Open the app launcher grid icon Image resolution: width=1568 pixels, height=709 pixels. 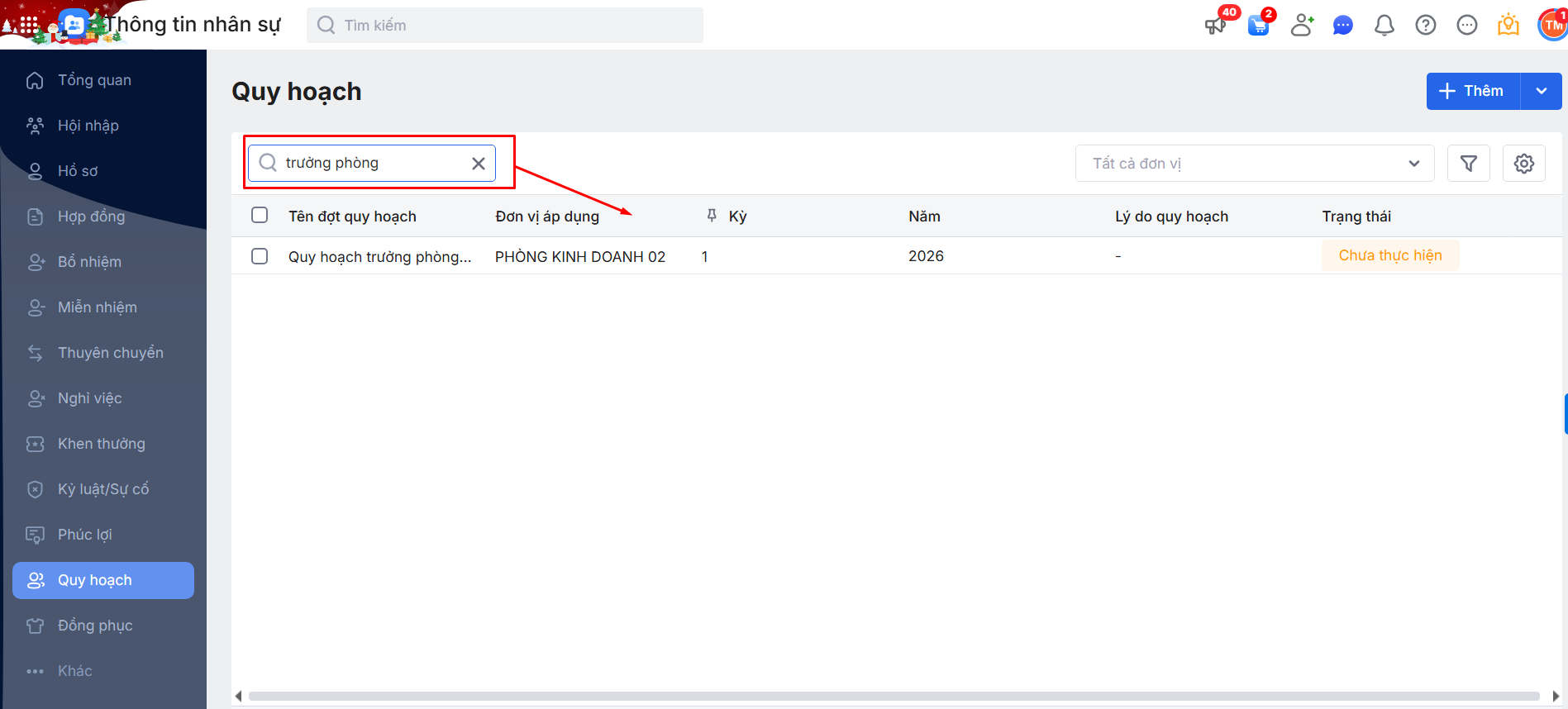29,26
